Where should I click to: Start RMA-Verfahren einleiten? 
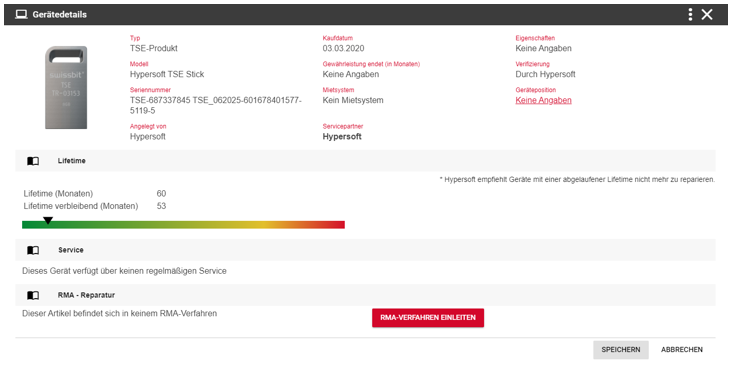(x=428, y=317)
